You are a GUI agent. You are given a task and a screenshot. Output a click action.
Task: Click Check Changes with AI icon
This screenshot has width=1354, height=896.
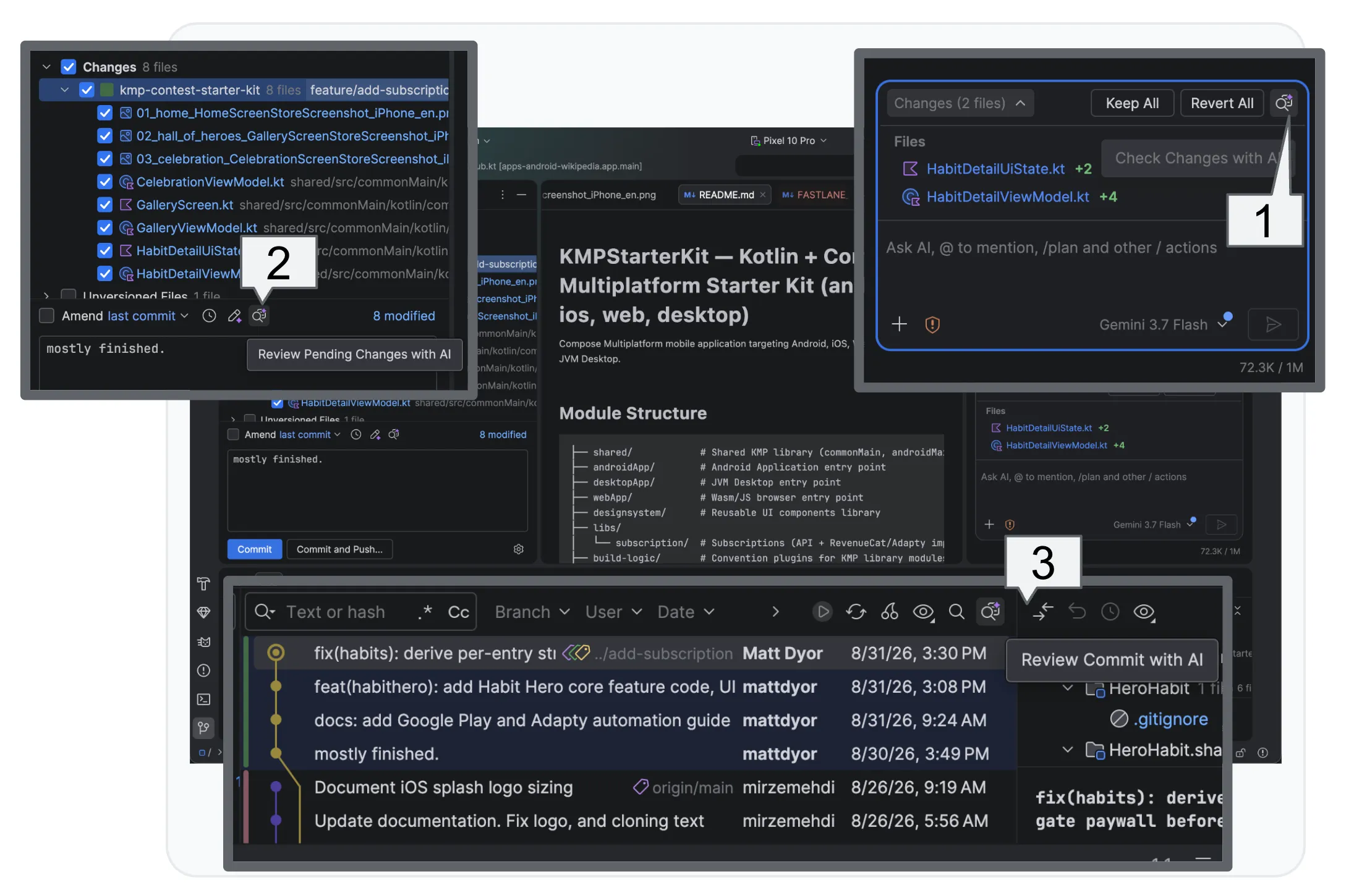tap(1284, 103)
